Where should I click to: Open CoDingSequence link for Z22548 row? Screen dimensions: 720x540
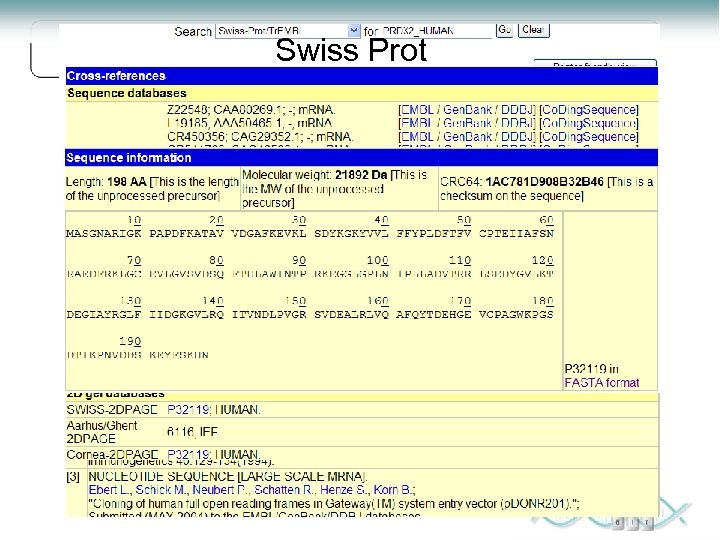tap(589, 110)
